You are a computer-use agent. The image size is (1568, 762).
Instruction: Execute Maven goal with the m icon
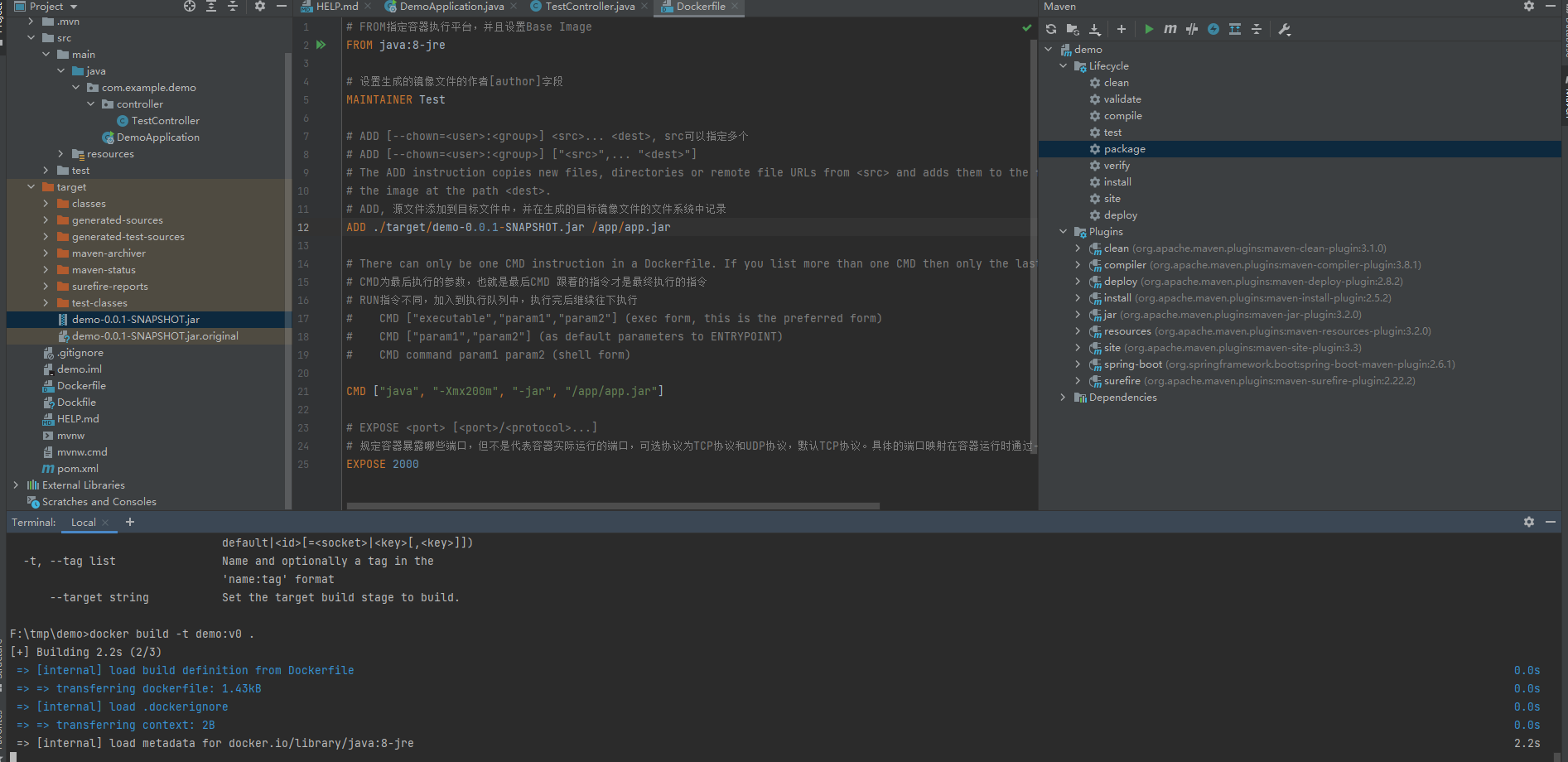pos(1170,29)
